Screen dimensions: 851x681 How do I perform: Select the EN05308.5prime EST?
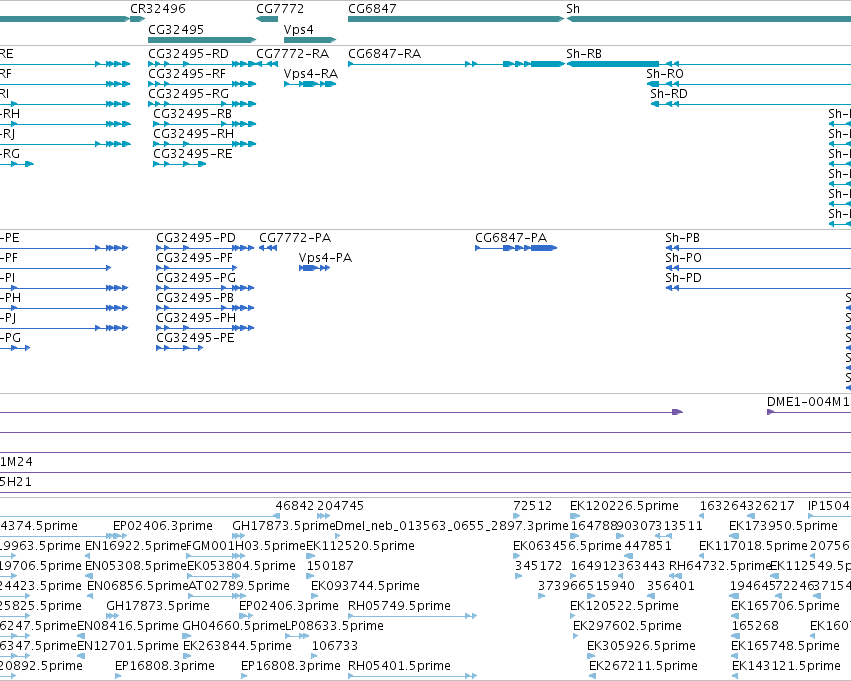[x=136, y=566]
